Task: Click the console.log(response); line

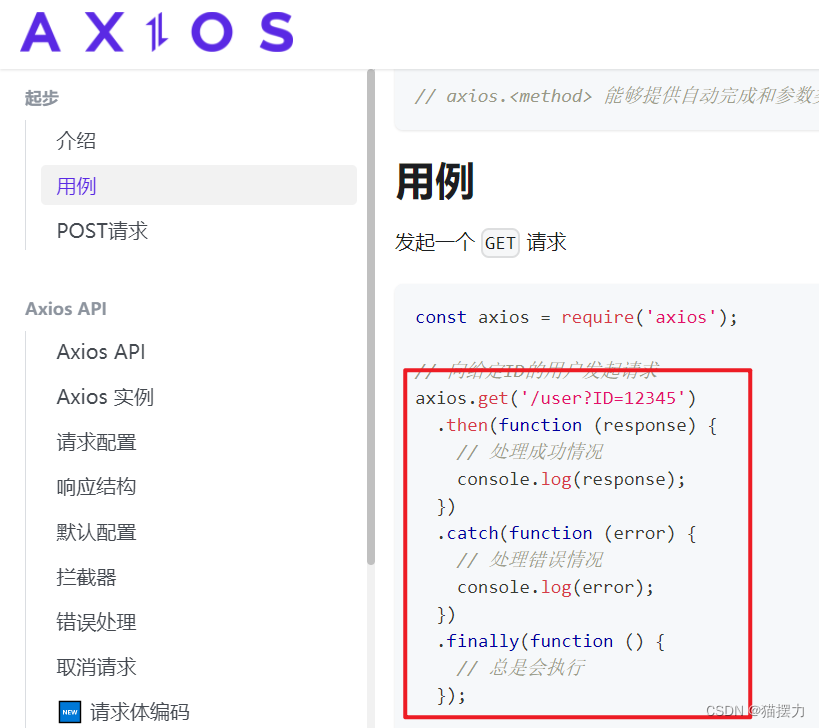Action: pos(571,479)
